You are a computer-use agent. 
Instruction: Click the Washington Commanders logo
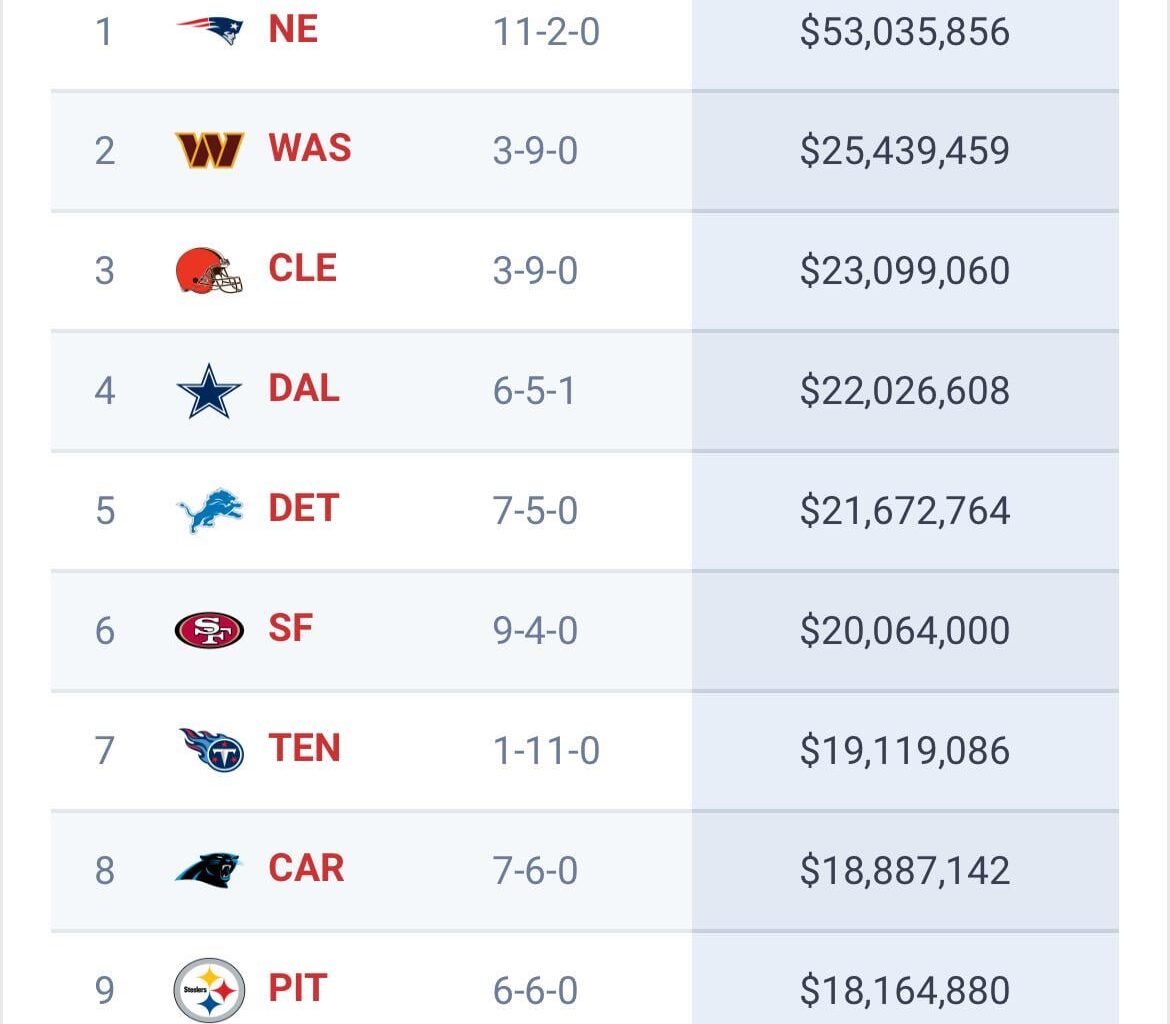(209, 150)
